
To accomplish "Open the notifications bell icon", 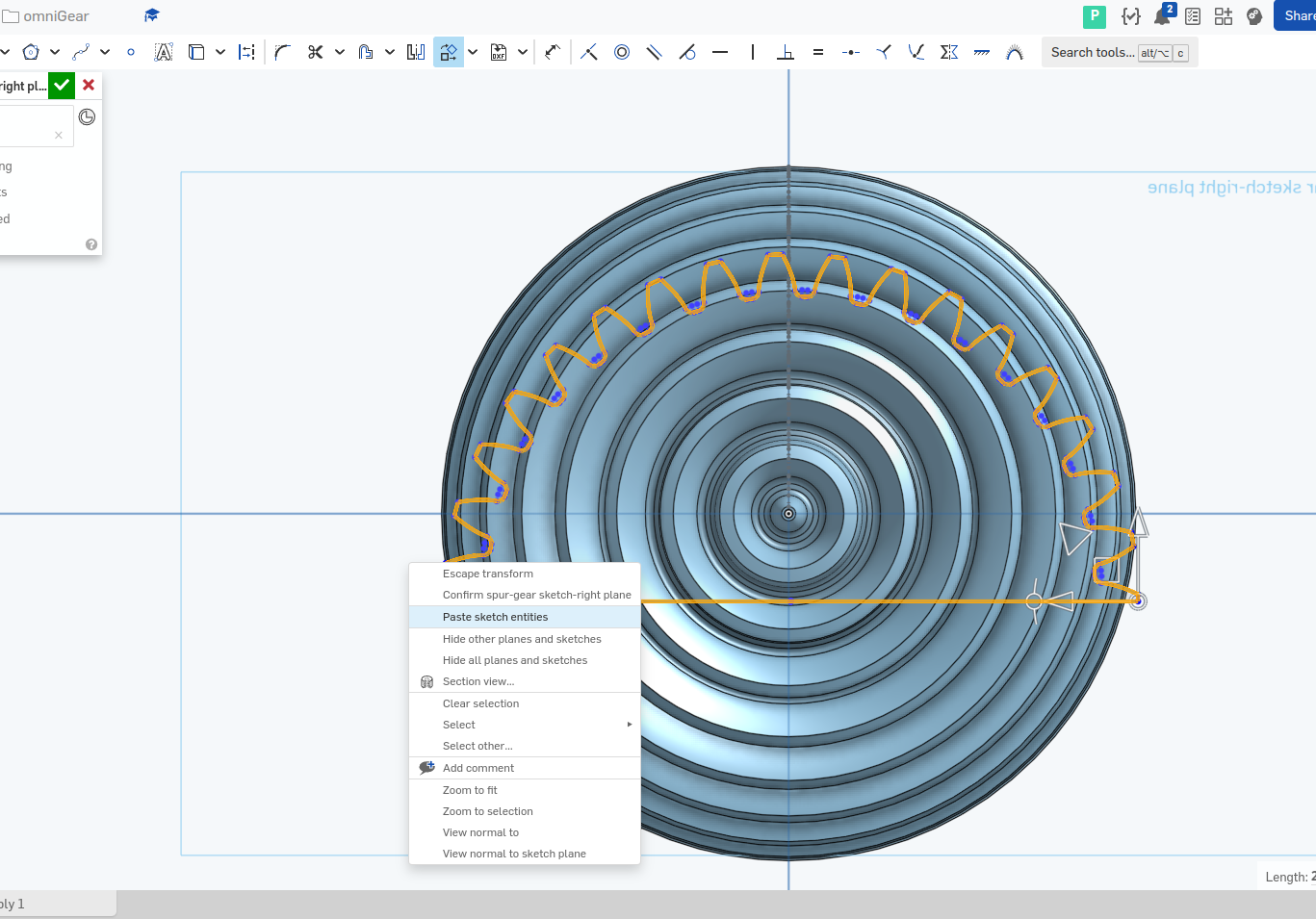I will (x=1163, y=15).
